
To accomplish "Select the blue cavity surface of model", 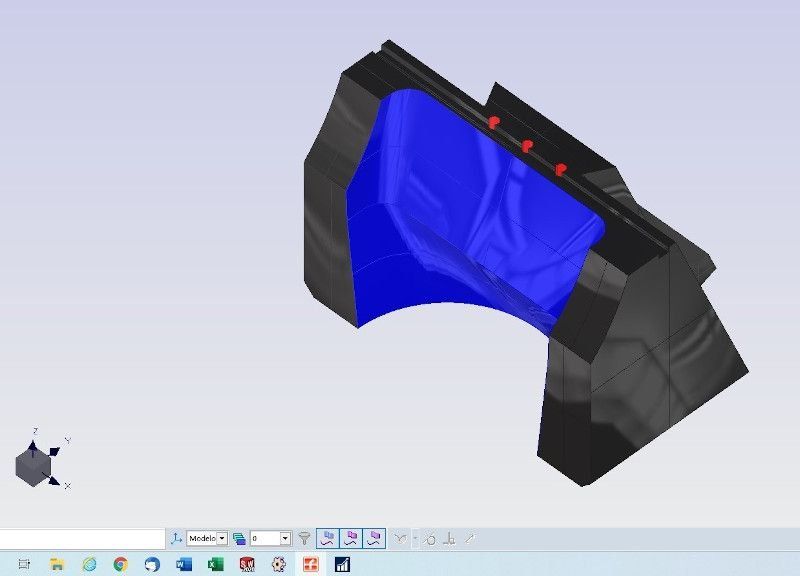I will [x=470, y=230].
